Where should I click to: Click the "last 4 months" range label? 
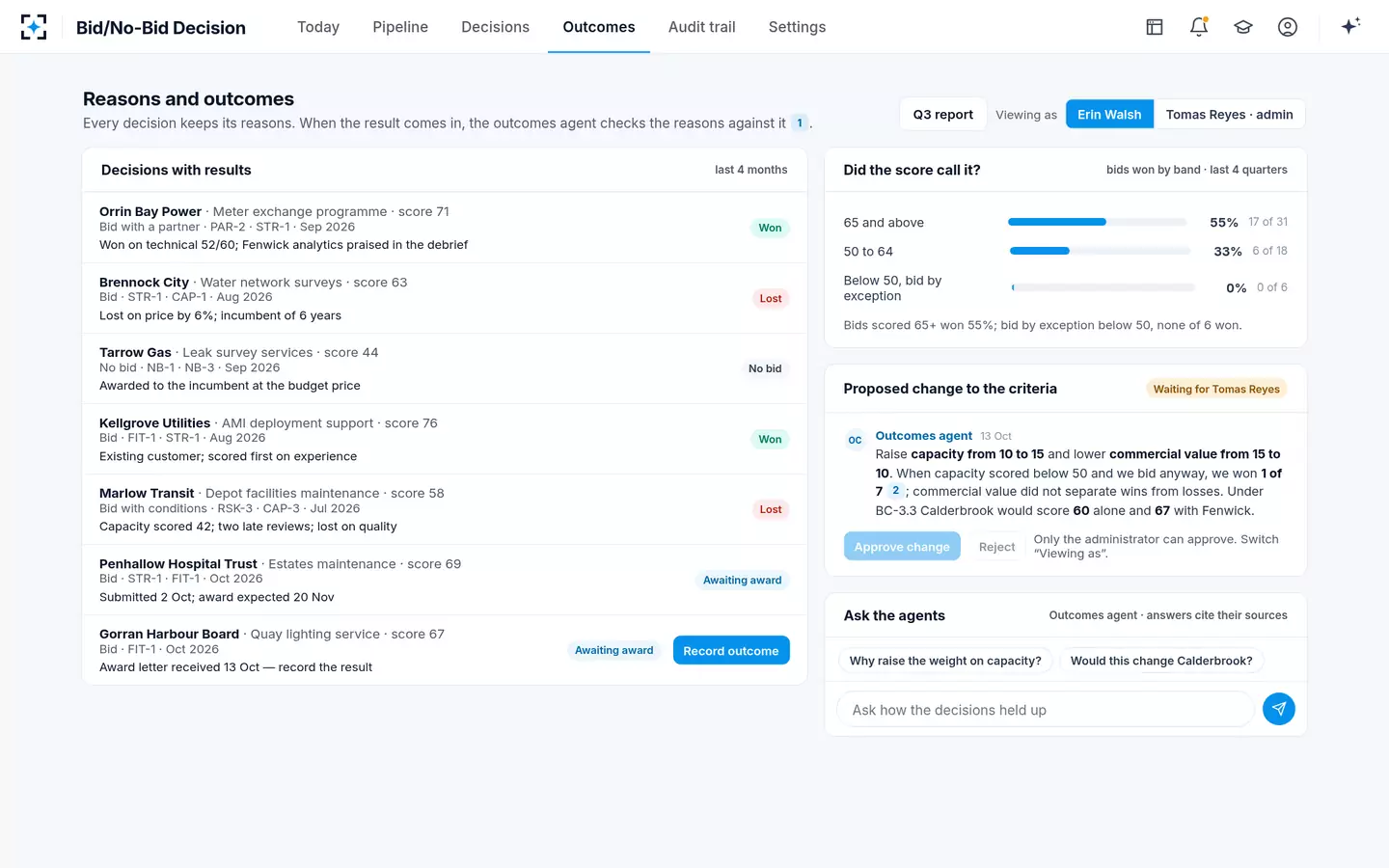coord(750,170)
